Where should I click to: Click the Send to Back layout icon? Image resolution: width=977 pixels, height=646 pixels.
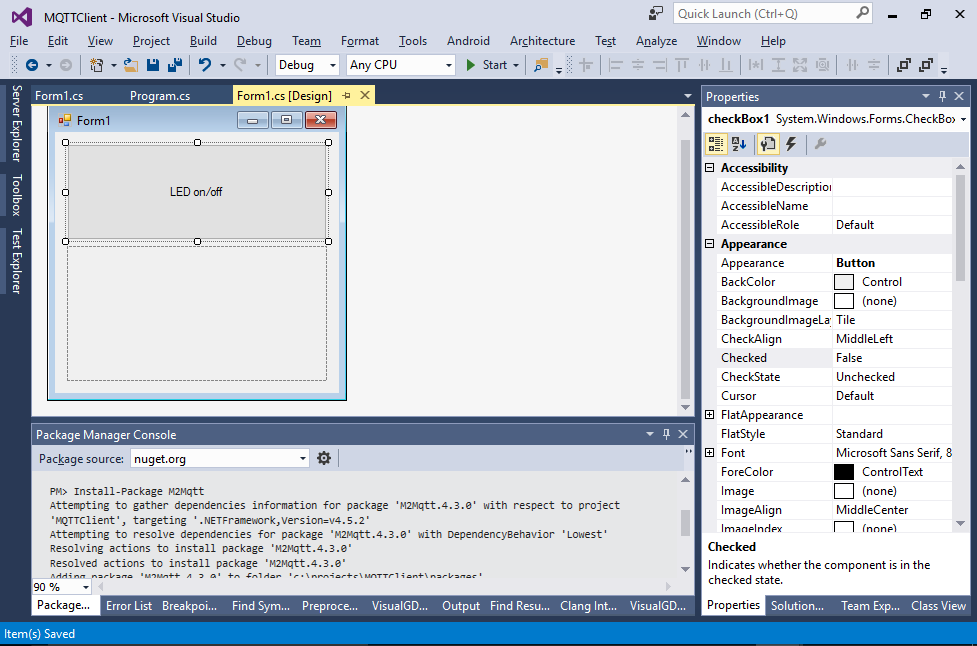click(x=927, y=65)
